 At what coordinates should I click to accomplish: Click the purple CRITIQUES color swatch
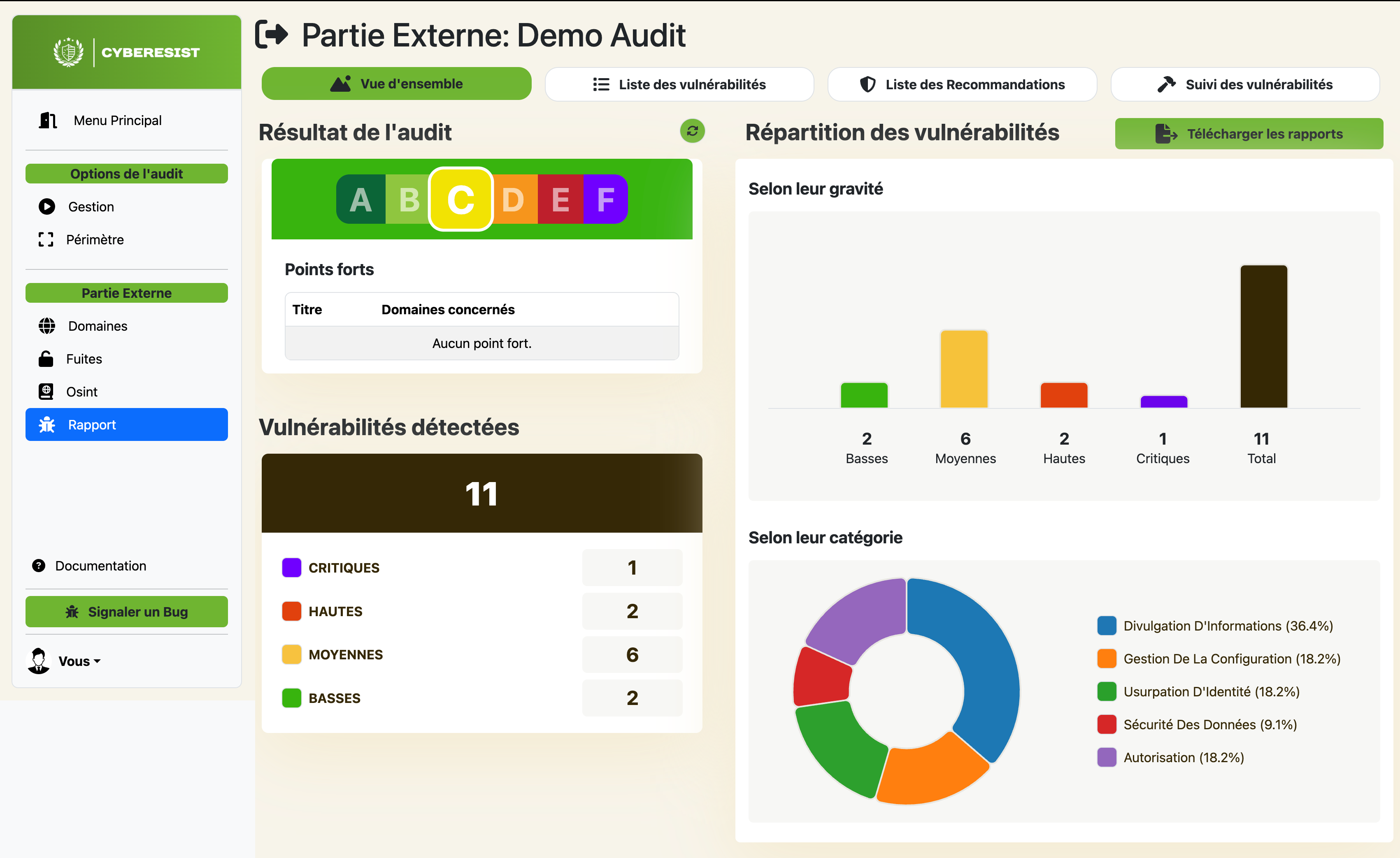(x=291, y=567)
